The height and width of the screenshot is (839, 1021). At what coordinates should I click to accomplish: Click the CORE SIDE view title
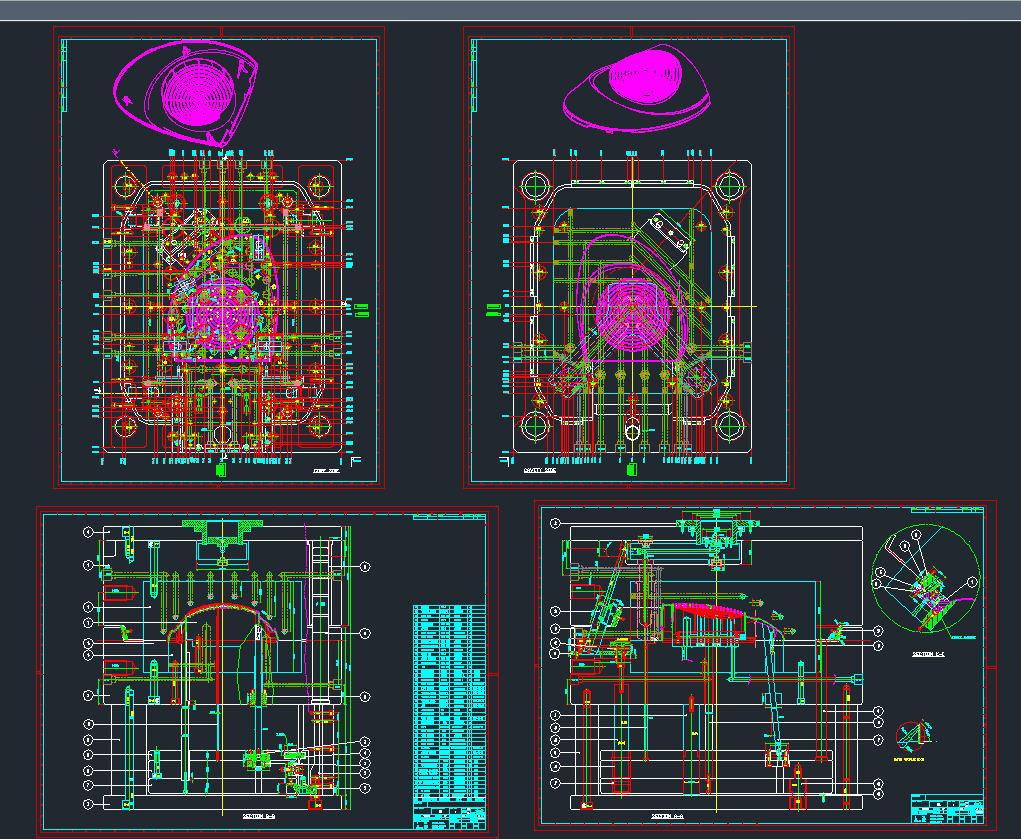(x=326, y=470)
